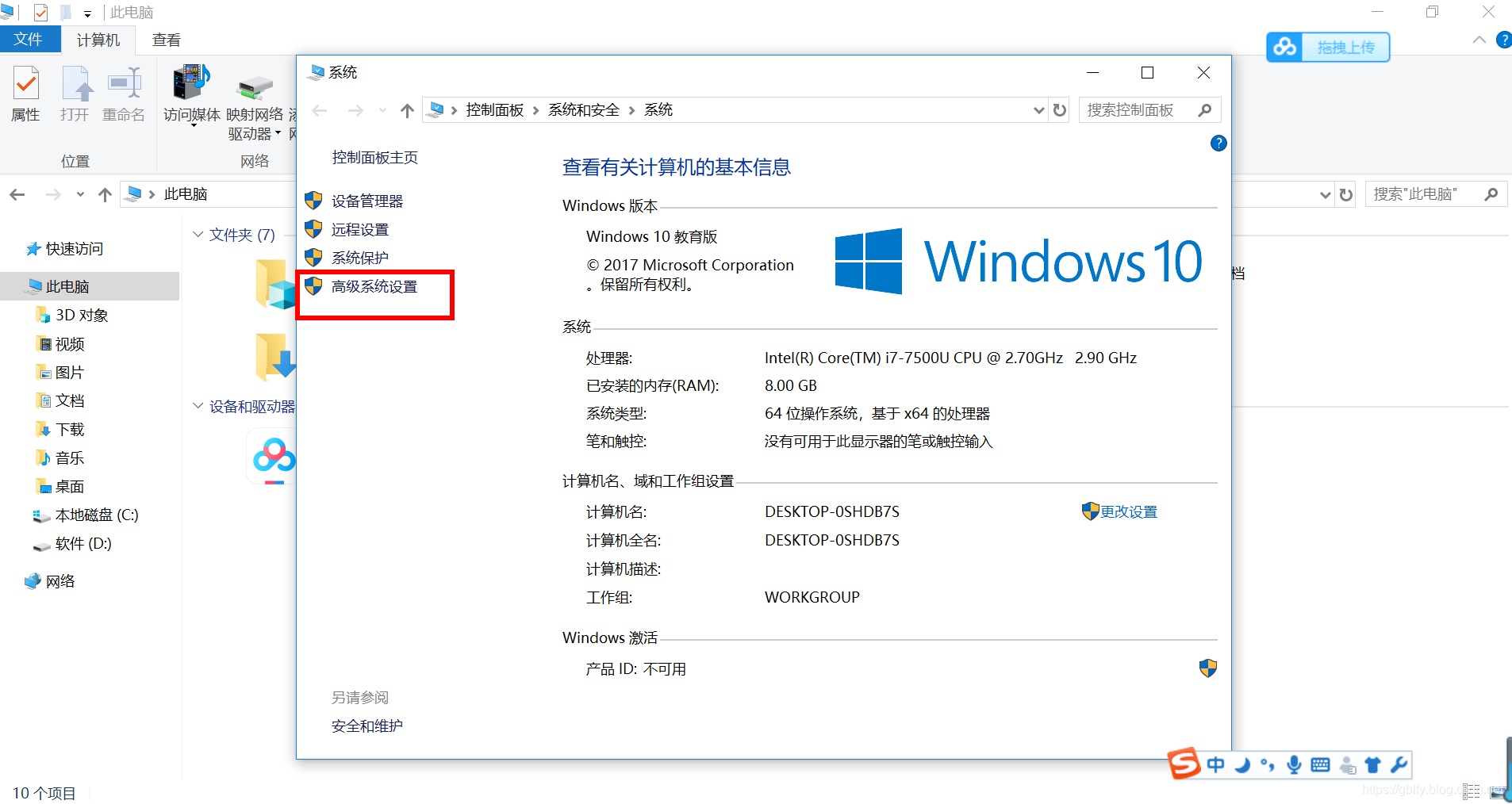1512x804 pixels.
Task: Open Advanced System Settings (高级系统设置)
Action: point(374,286)
